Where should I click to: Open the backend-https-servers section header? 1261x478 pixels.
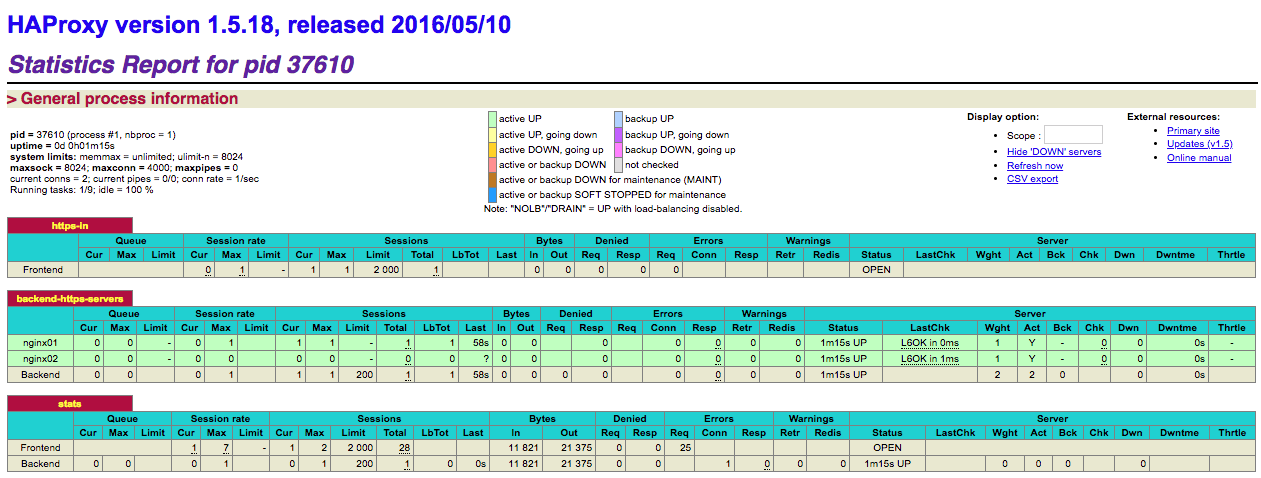tap(69, 299)
